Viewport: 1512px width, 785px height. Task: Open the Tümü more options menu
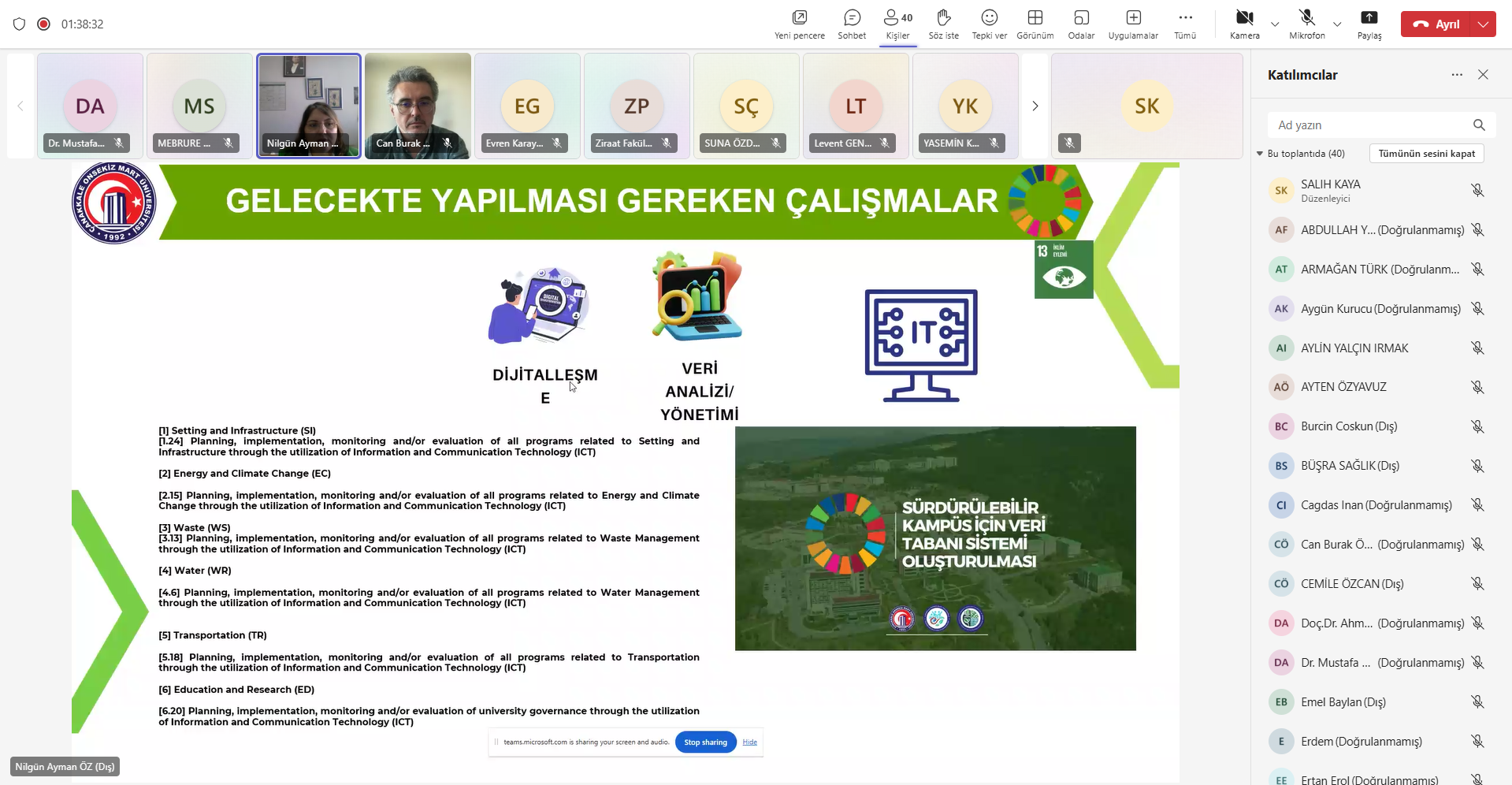(1185, 24)
